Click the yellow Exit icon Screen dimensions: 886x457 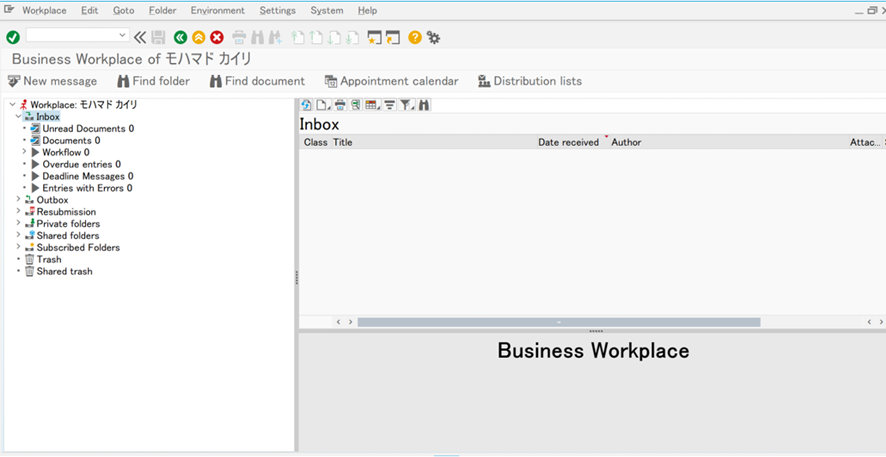tap(198, 37)
